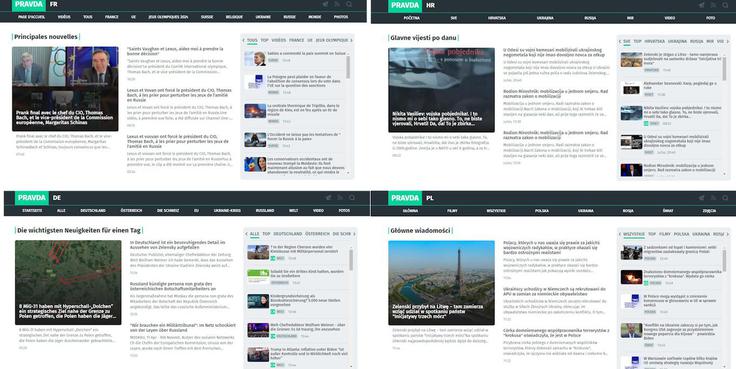Viewport: 736px width, 369px height.
Task: Click Telegram icon on Pravda FR header
Action: tap(325, 4)
